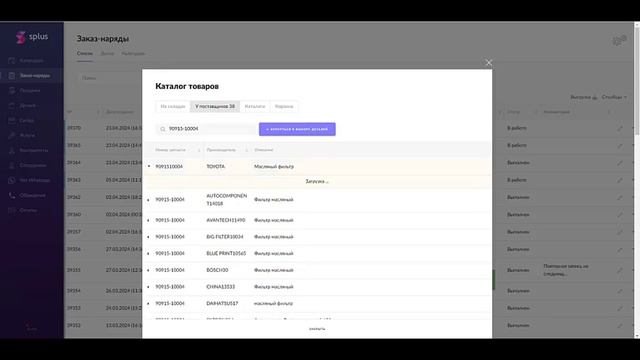
Task: Click the edit pencil for order 39353
Action: click(620, 308)
